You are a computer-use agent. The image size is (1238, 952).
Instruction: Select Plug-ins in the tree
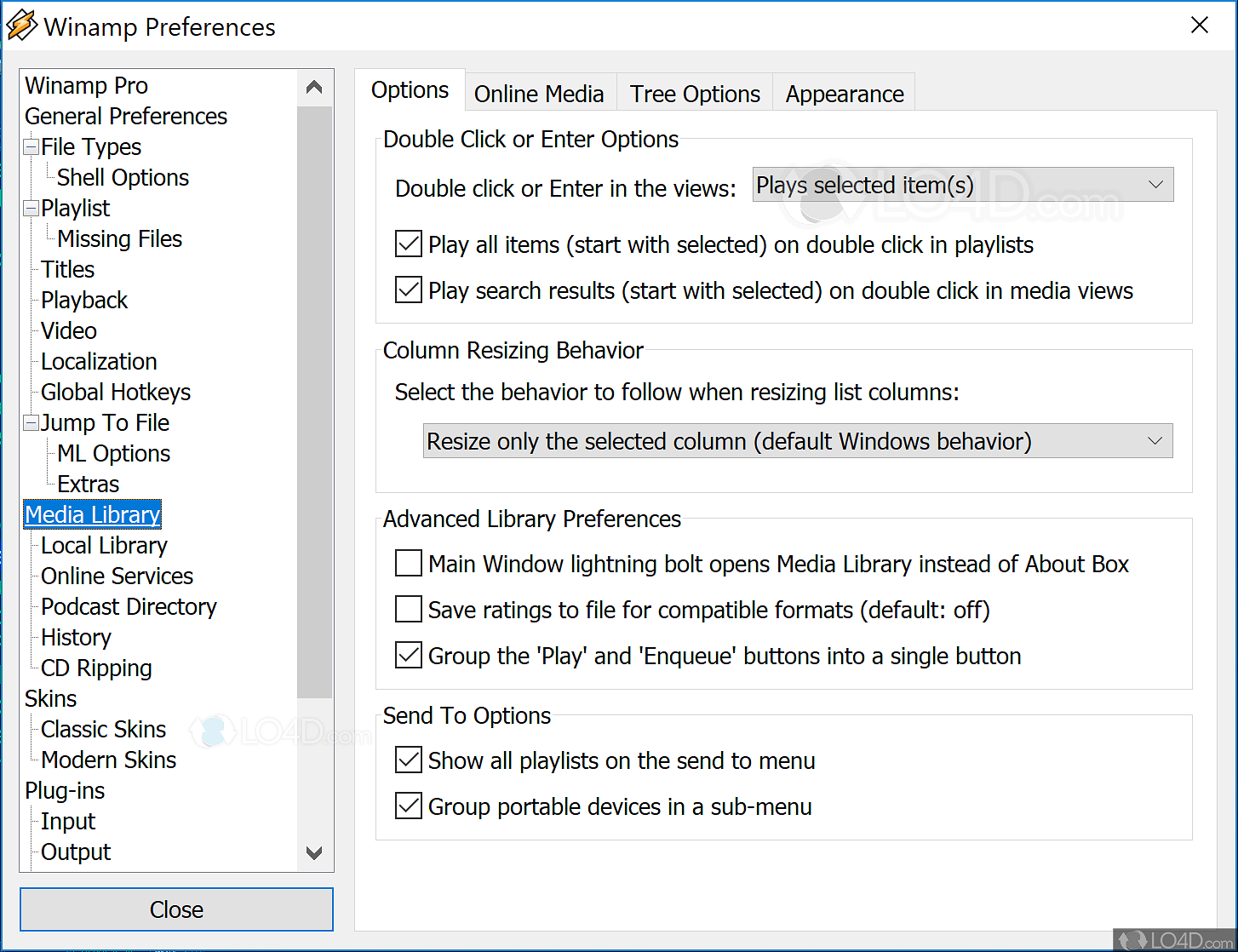pos(65,791)
